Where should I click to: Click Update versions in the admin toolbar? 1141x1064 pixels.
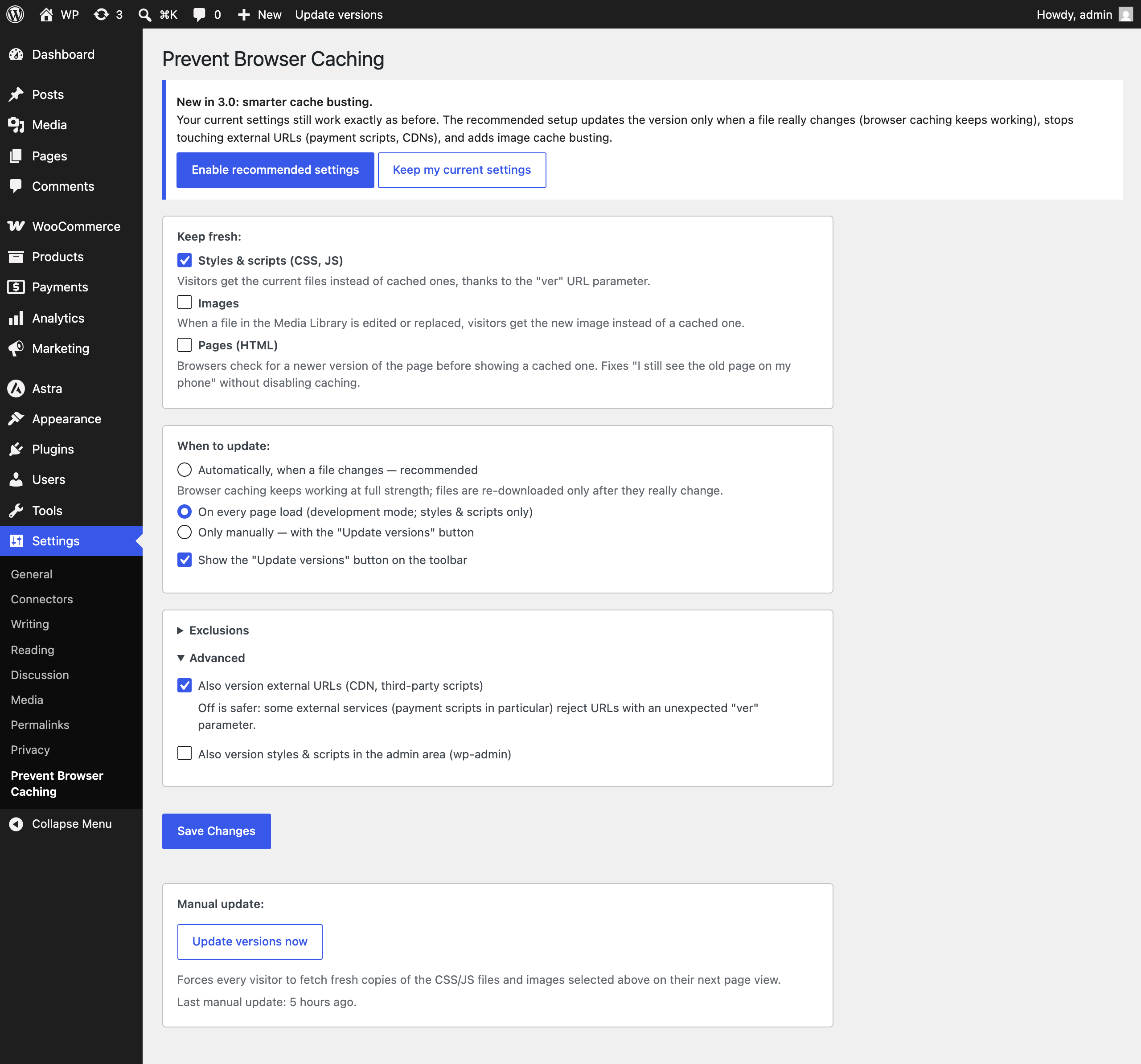pos(339,14)
